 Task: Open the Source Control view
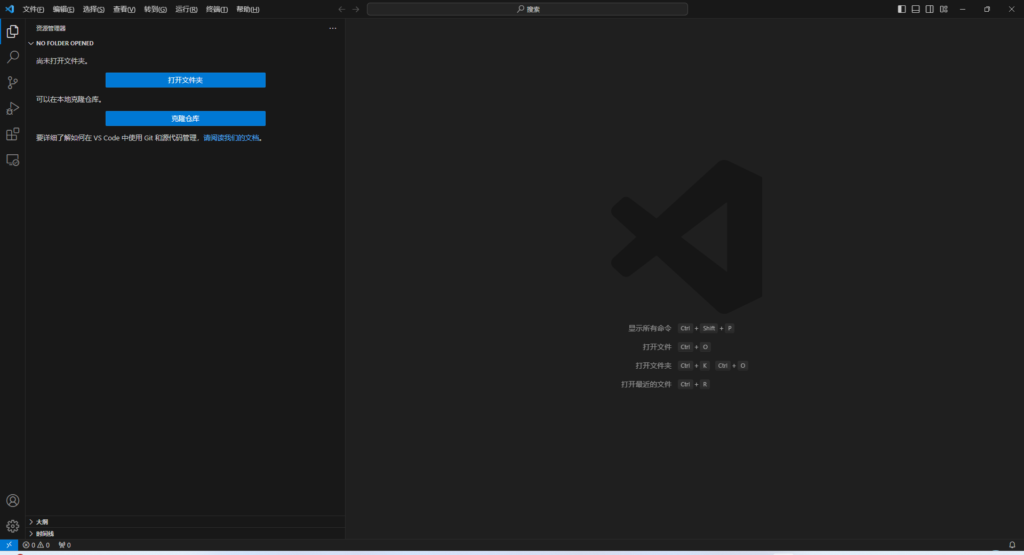pyautogui.click(x=13, y=83)
